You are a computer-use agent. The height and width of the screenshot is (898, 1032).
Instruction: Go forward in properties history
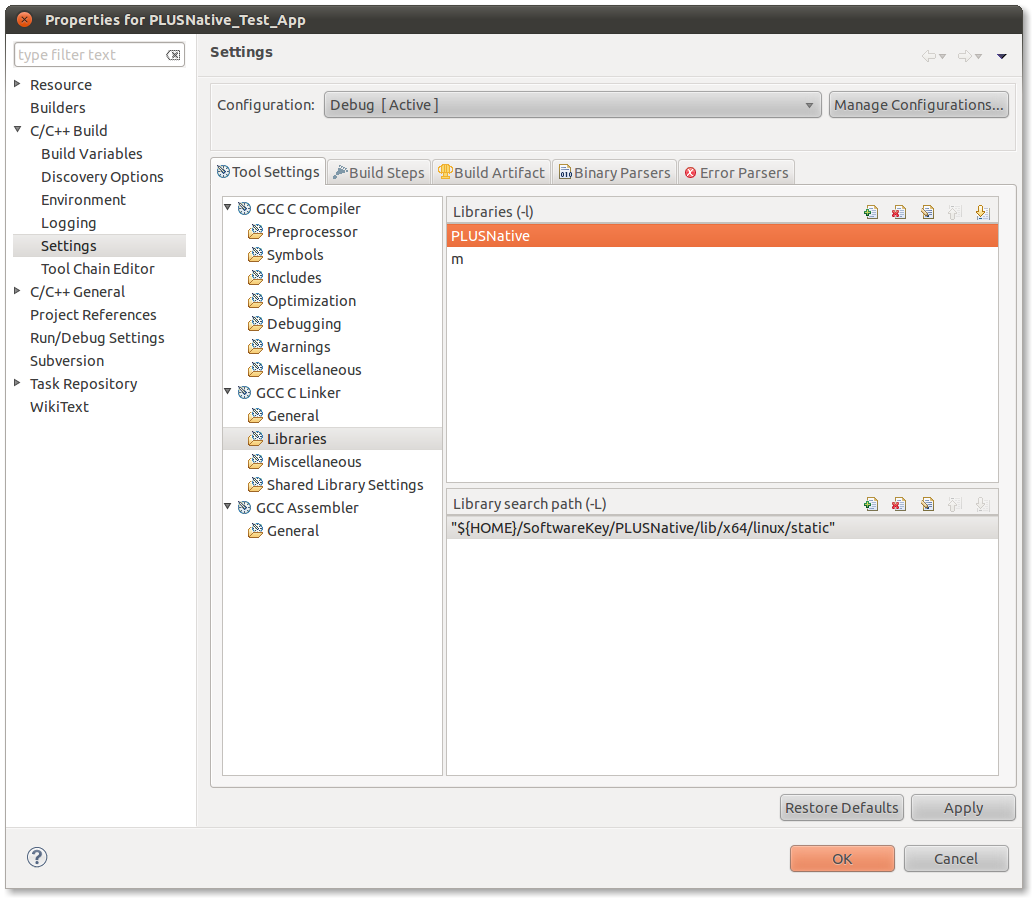click(965, 56)
